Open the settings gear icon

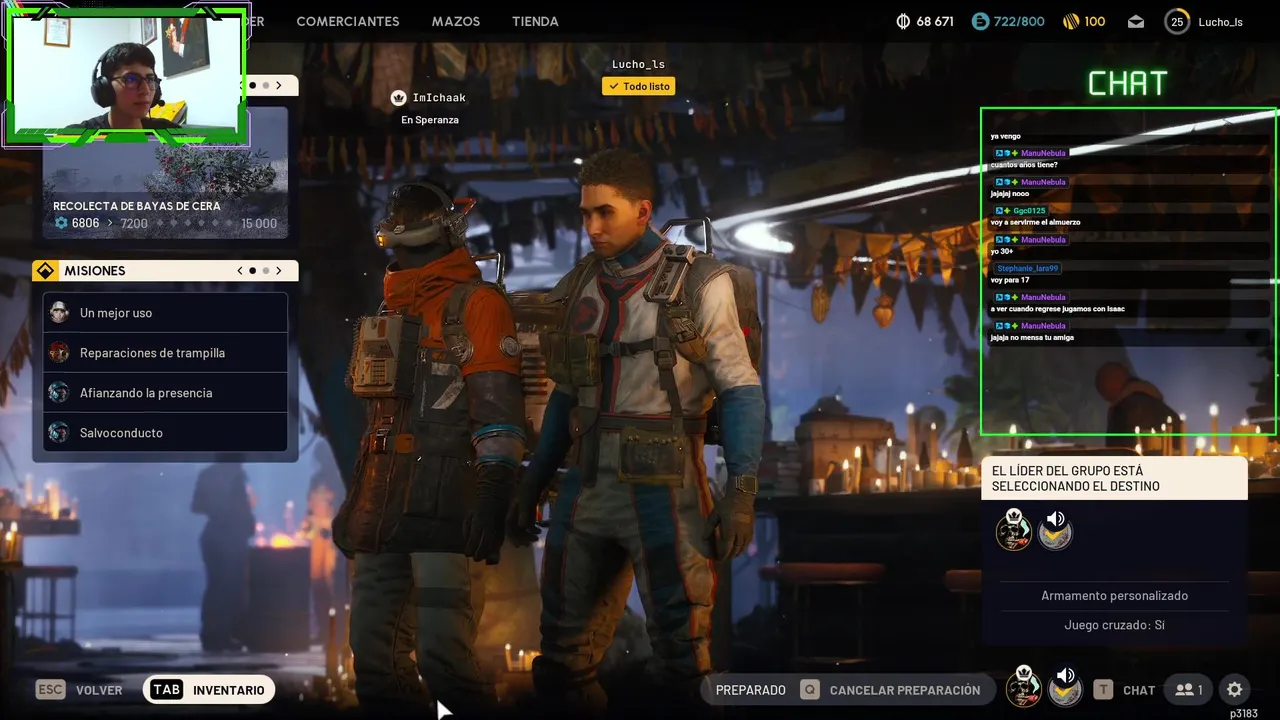click(1235, 689)
